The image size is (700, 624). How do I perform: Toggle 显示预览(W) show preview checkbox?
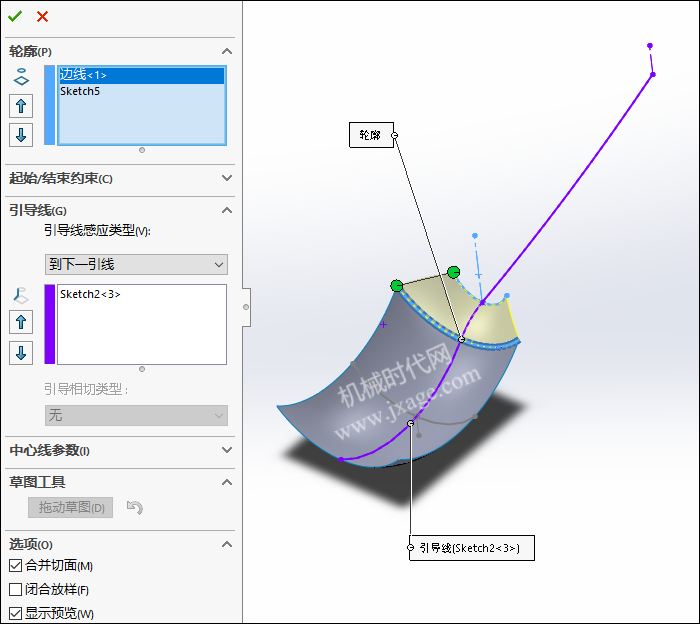(x=16, y=613)
